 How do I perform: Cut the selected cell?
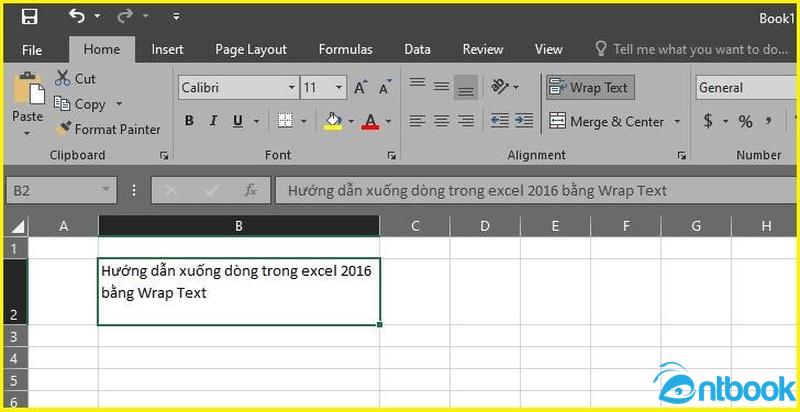pyautogui.click(x=75, y=79)
